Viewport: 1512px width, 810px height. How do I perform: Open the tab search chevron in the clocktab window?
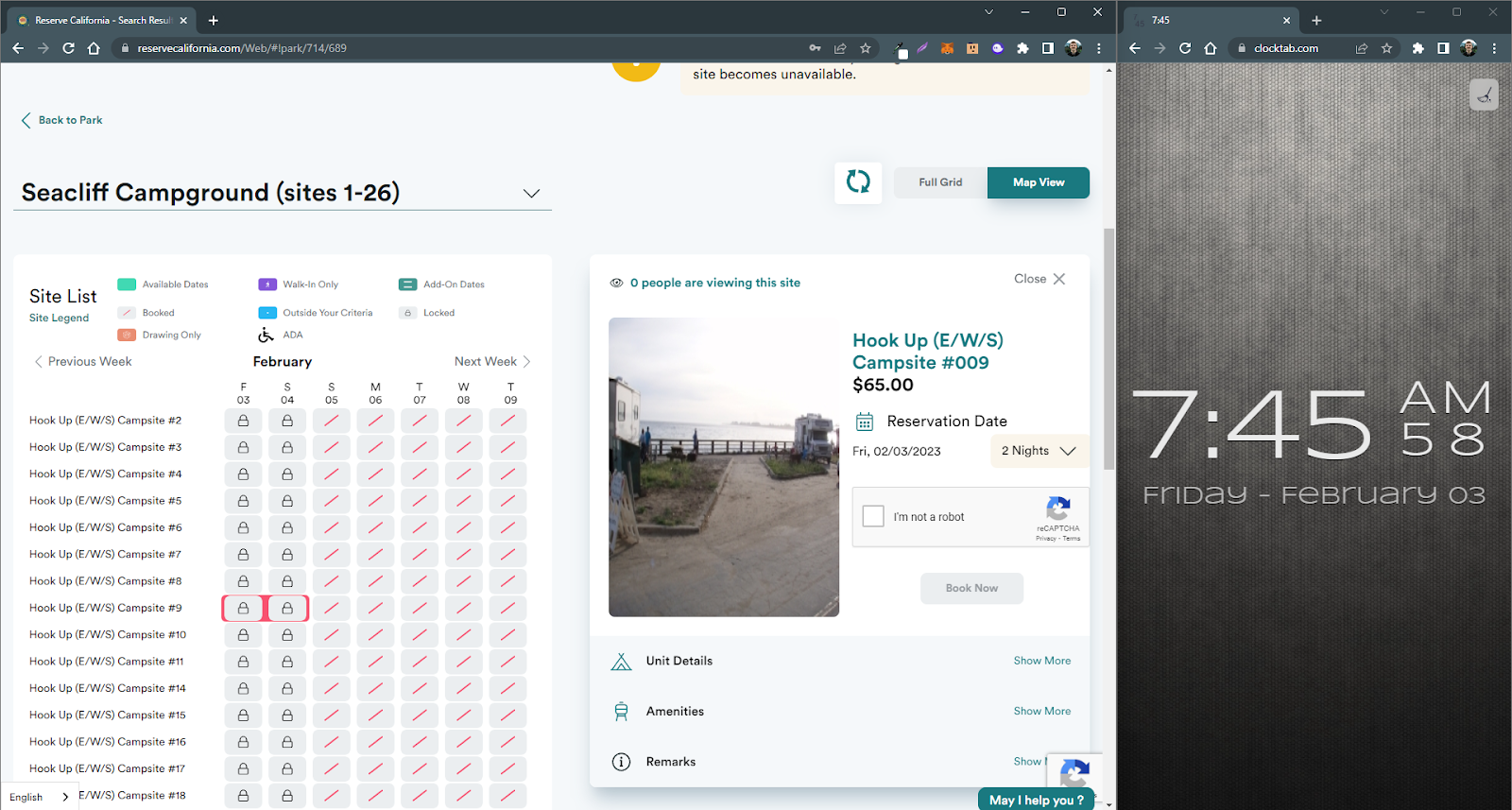1383,12
